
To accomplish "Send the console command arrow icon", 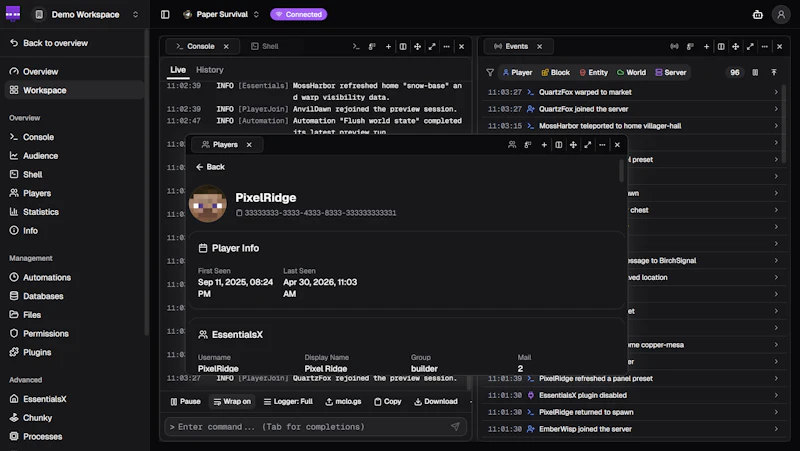I will coord(455,427).
